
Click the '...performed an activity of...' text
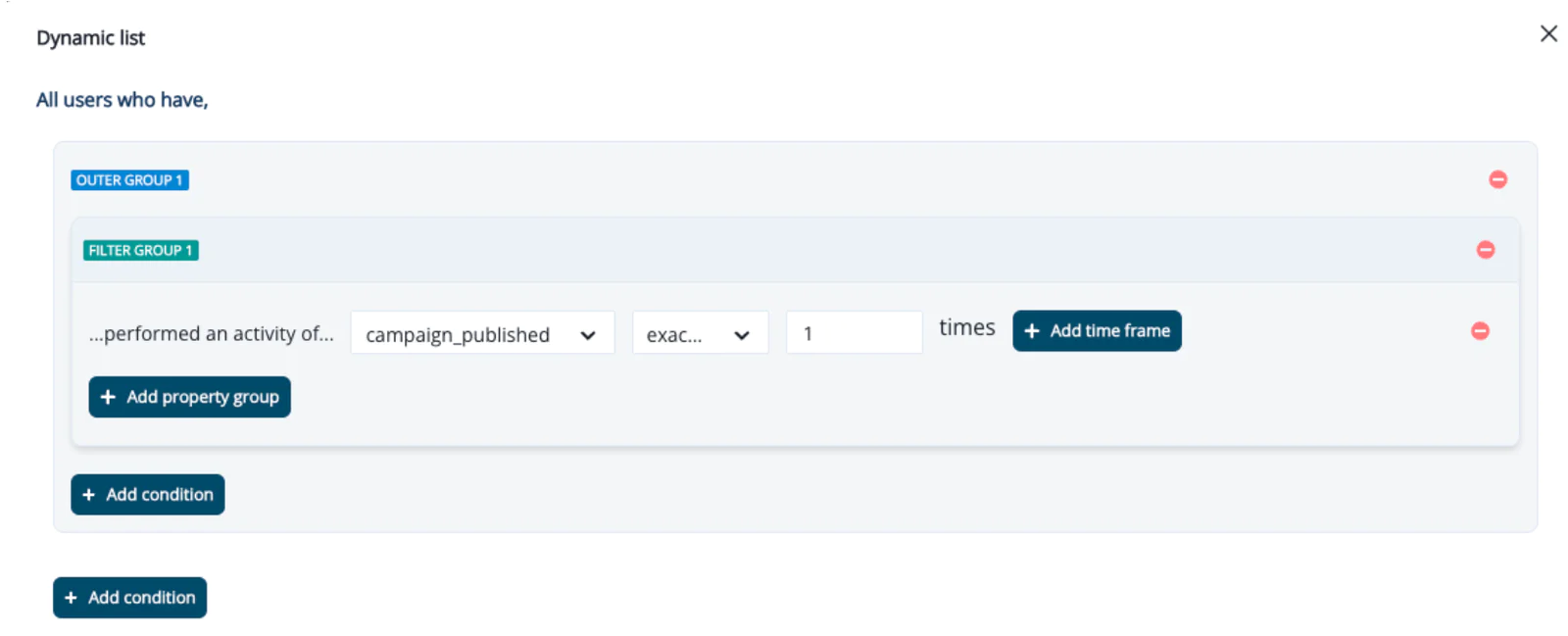tap(211, 333)
